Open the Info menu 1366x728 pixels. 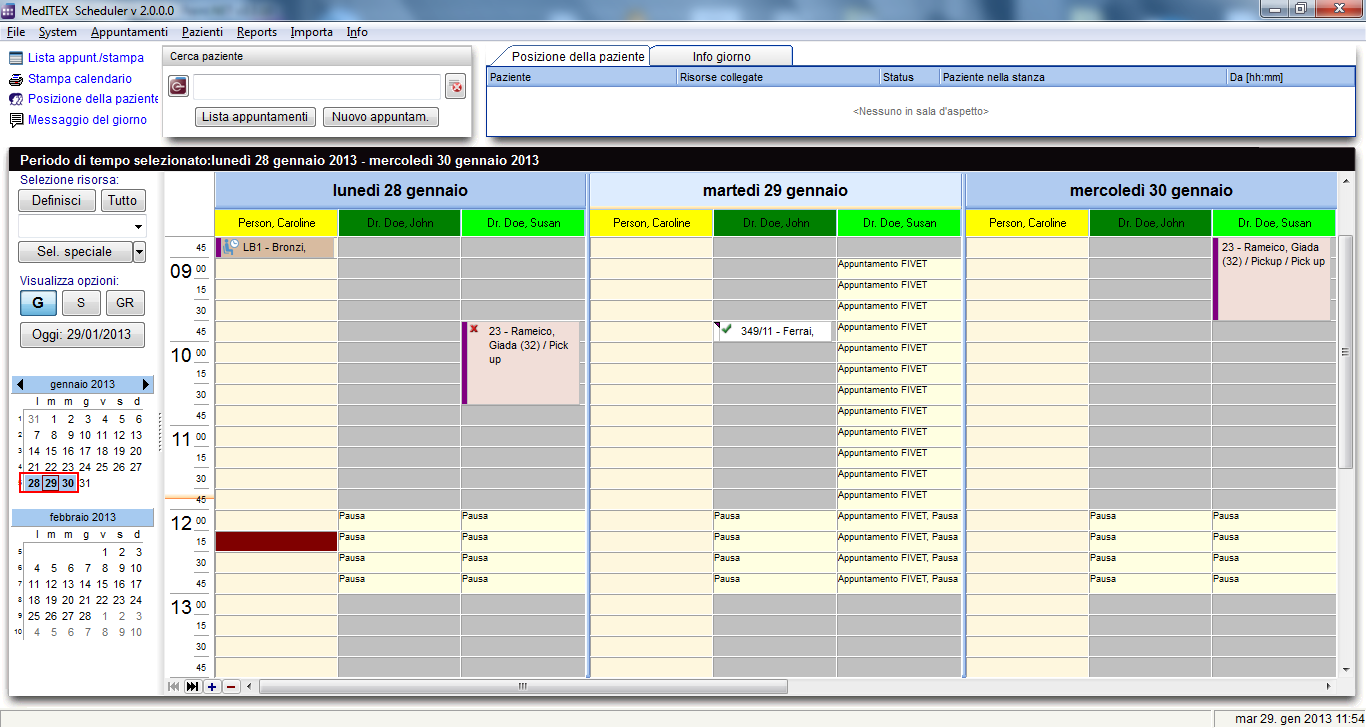click(357, 32)
